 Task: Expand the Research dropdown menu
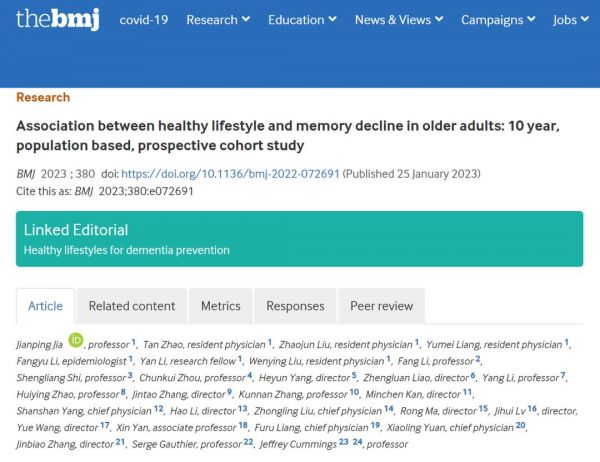218,20
